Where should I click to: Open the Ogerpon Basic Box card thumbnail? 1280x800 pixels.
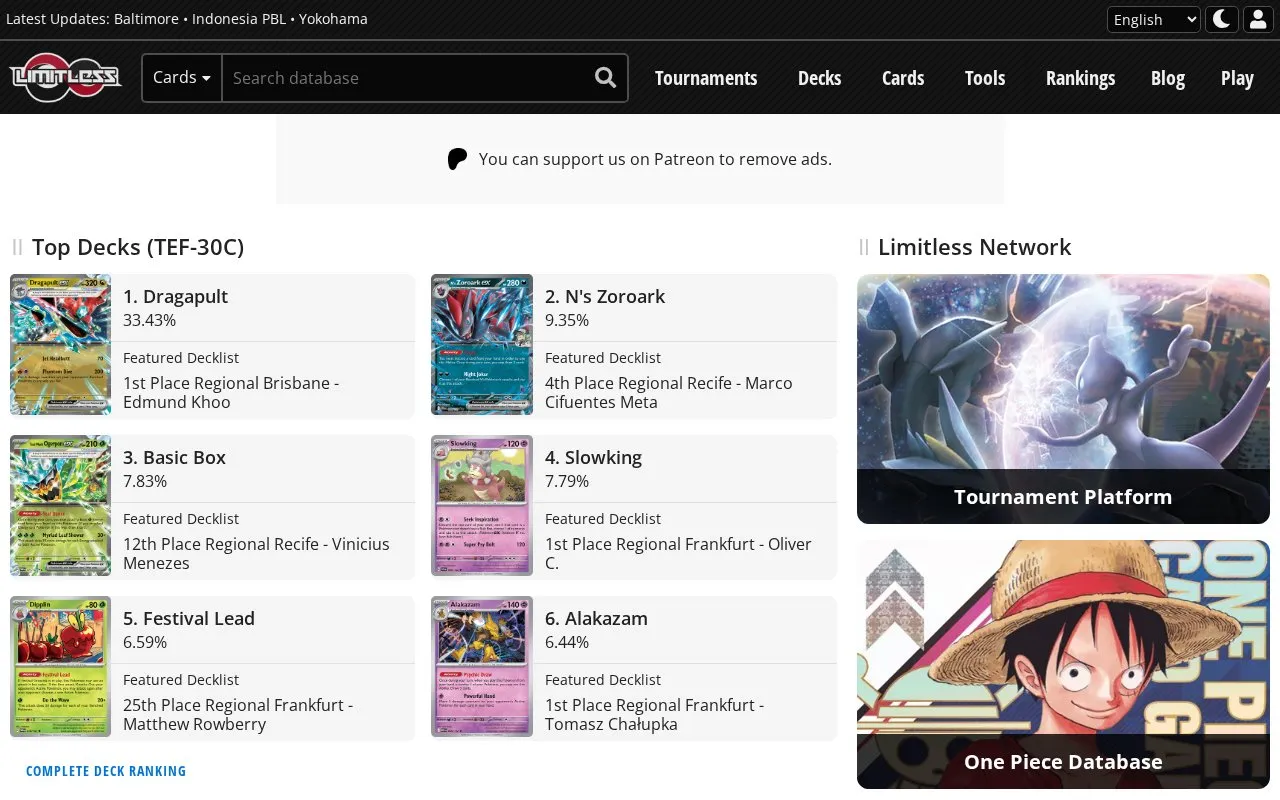[x=60, y=506]
